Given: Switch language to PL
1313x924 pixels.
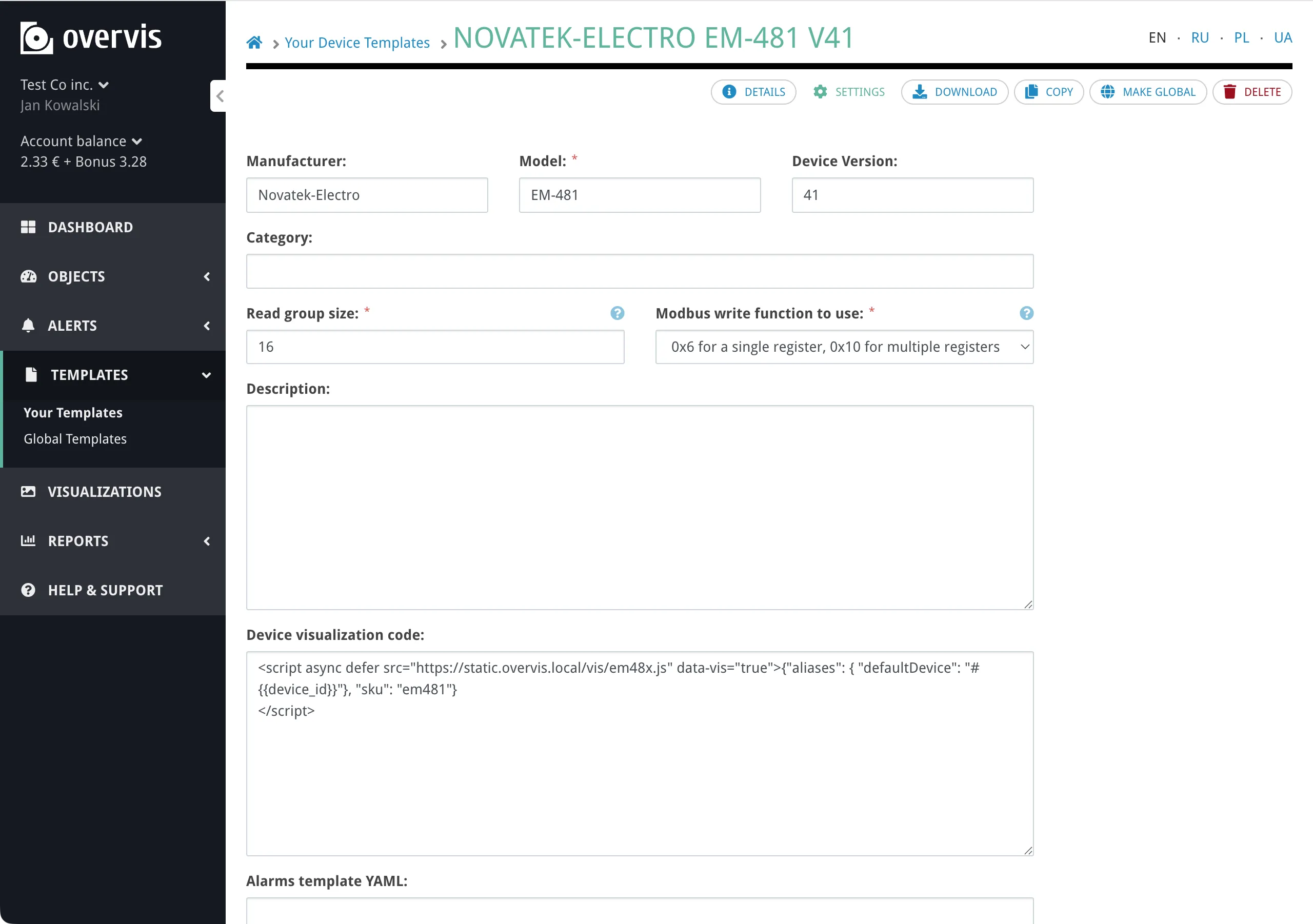Looking at the screenshot, I should [x=1241, y=38].
